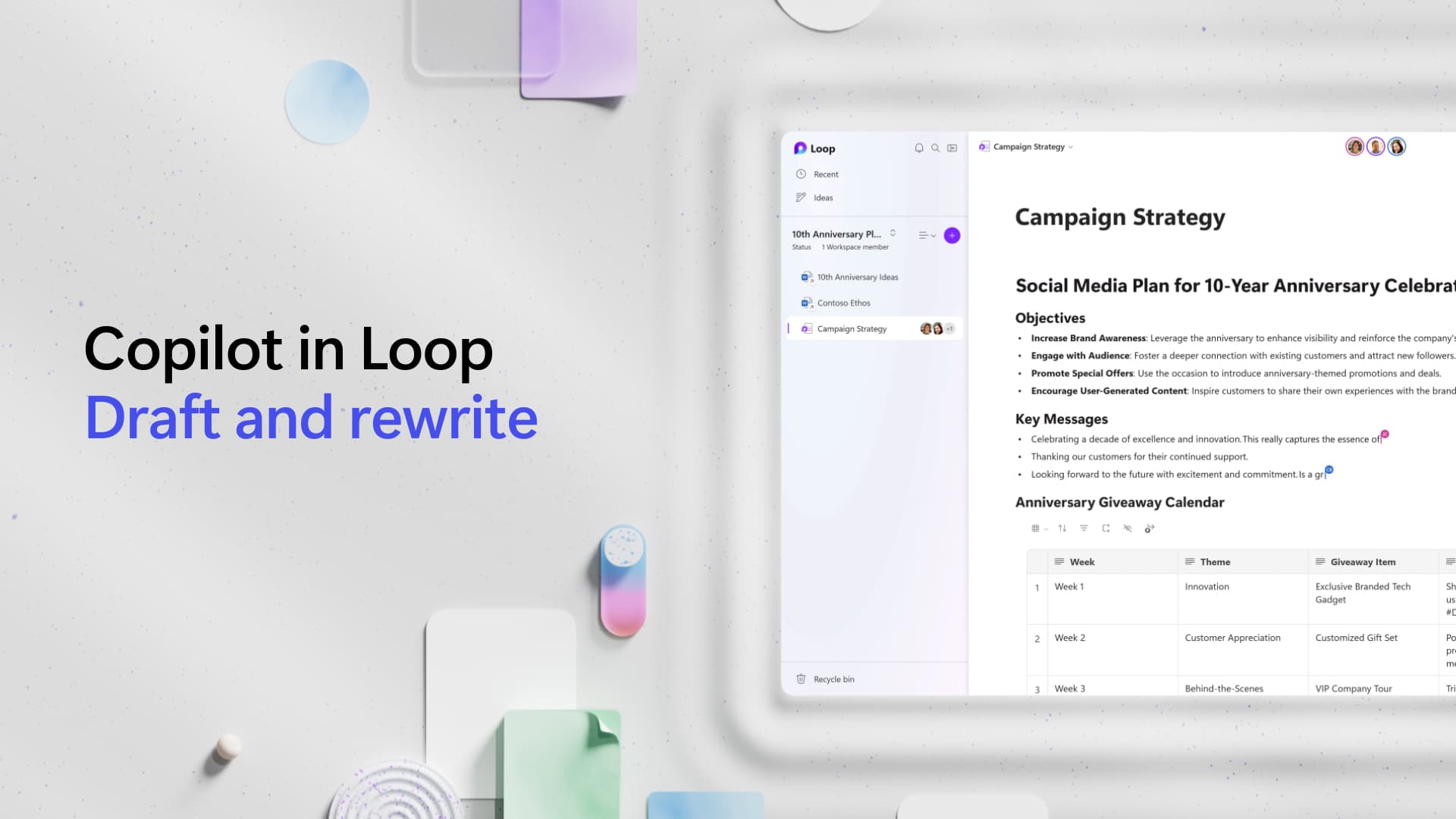This screenshot has width=1456, height=819.
Task: Open Recent pages in Loop sidebar
Action: (x=826, y=174)
